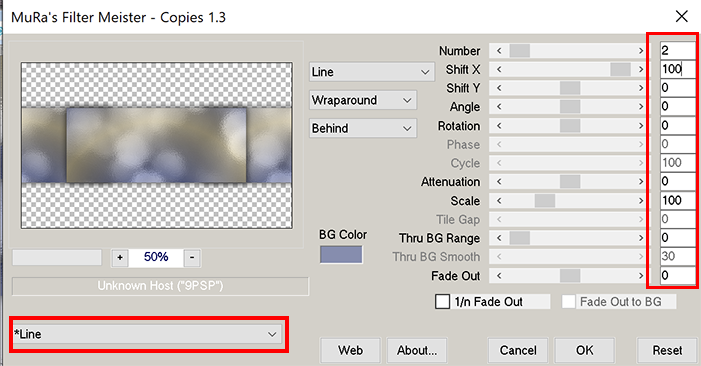Viewport: 701px width, 366px height.
Task: Enable the 1/n Fade Out checkbox
Action: pyautogui.click(x=443, y=302)
